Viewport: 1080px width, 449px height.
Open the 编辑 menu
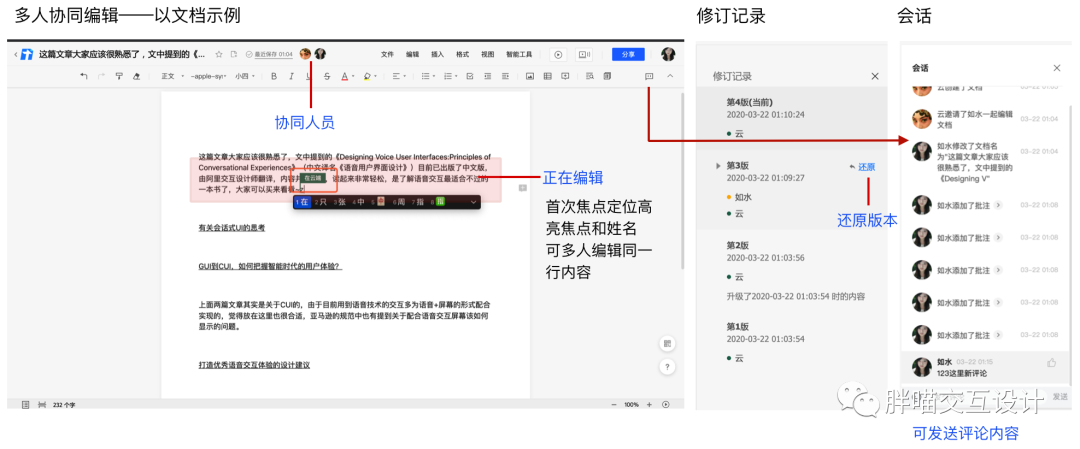tap(412, 54)
